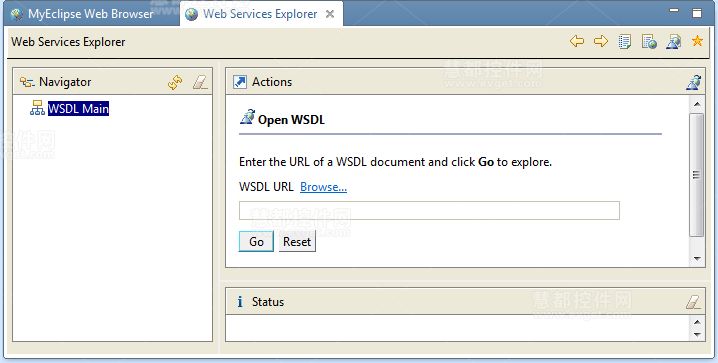Click the Browse... link
Screen dimensions: 718x363
(x=323, y=187)
